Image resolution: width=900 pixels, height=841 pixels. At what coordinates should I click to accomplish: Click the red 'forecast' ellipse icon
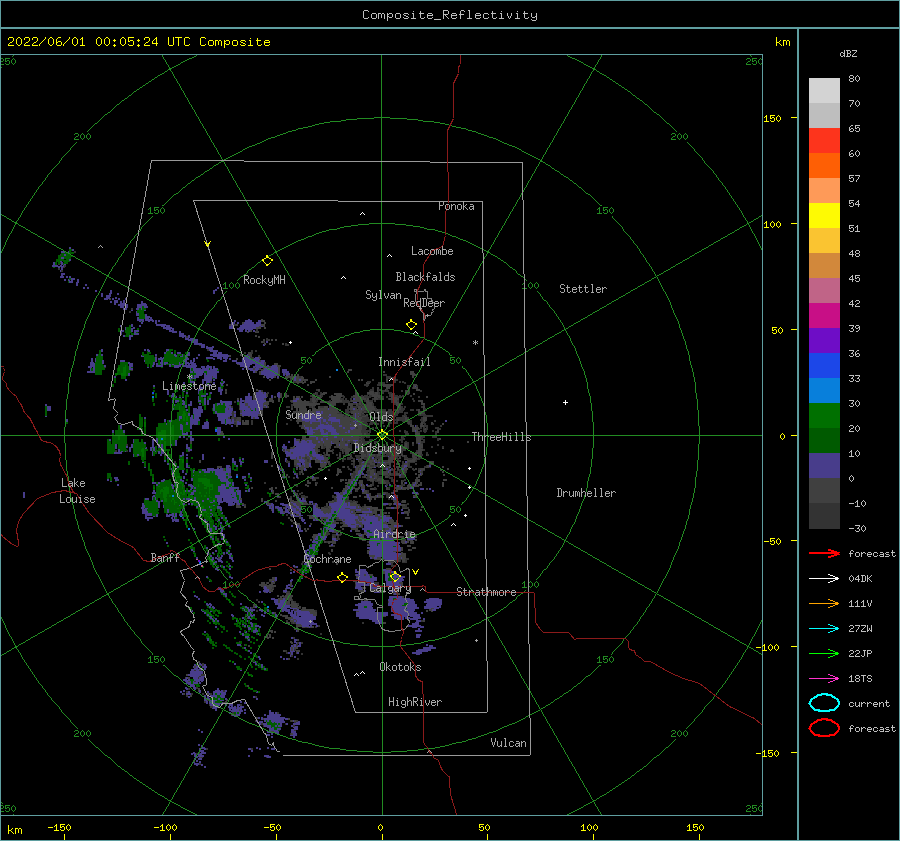point(824,728)
